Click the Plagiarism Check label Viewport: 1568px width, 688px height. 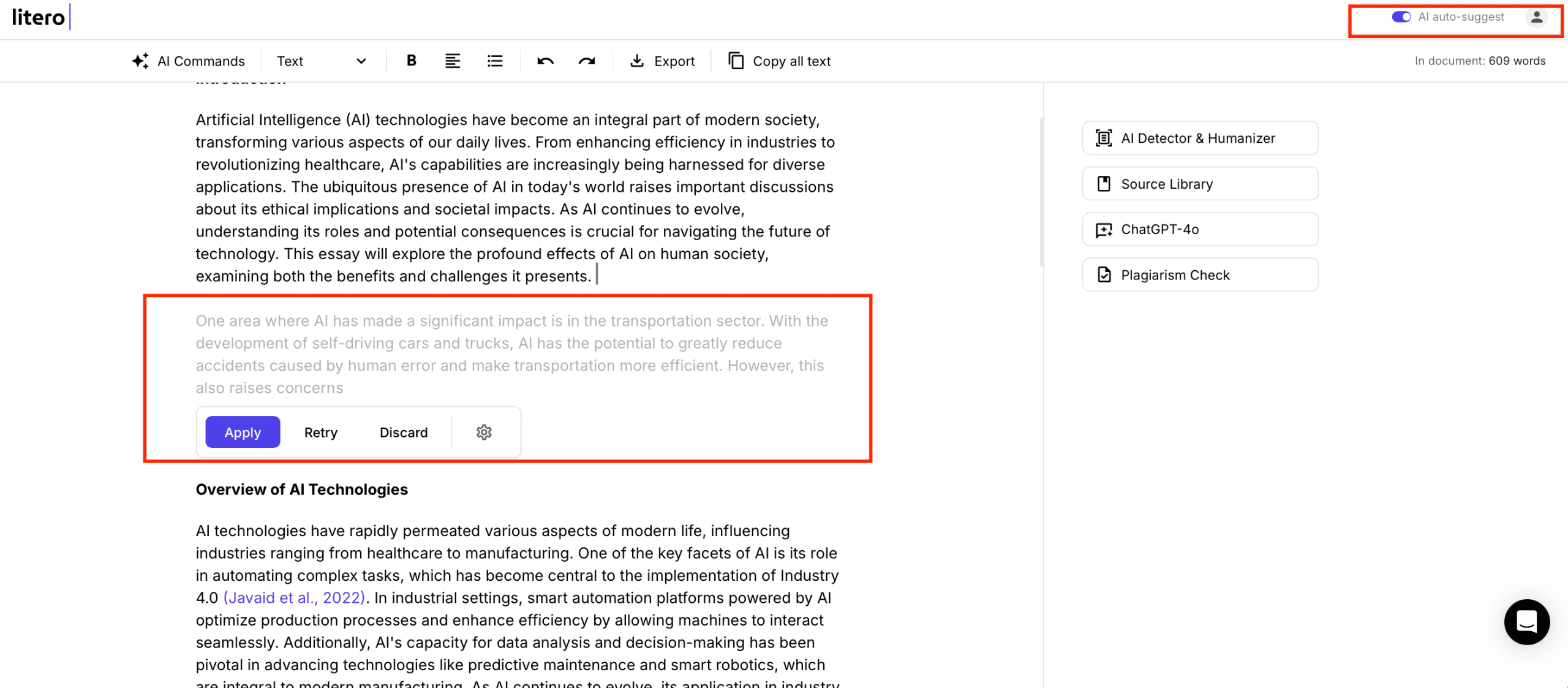(1175, 275)
